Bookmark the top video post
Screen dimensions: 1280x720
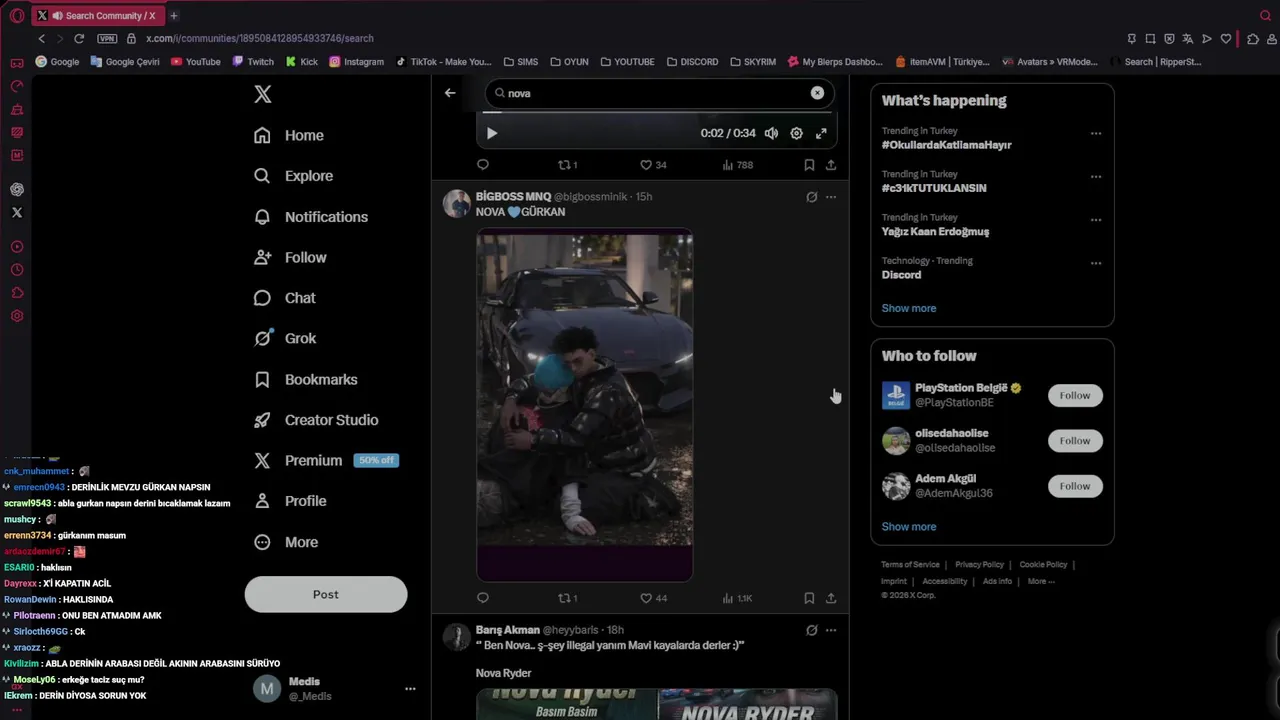(809, 165)
